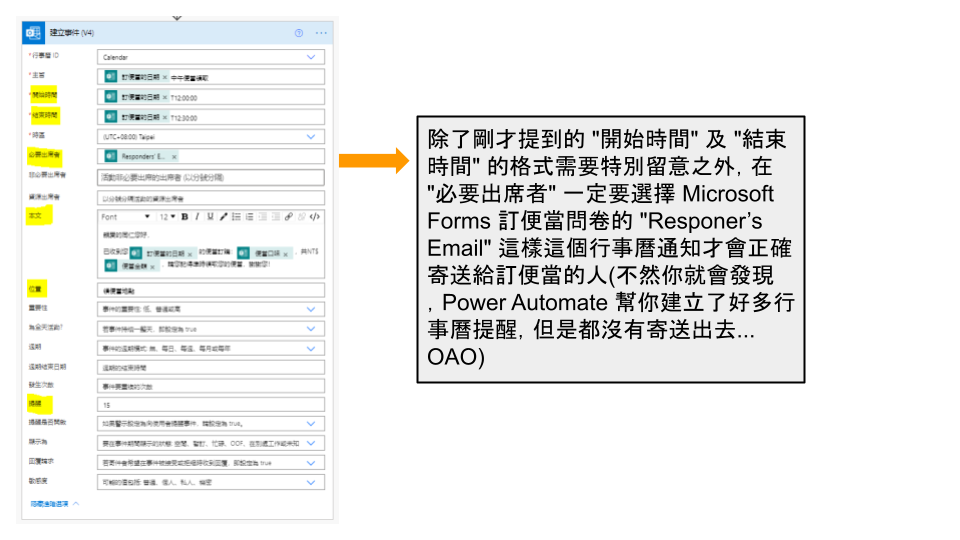This screenshot has width=960, height=540.
Task: Click the first list icon in the editor toolbar
Action: [x=236, y=217]
